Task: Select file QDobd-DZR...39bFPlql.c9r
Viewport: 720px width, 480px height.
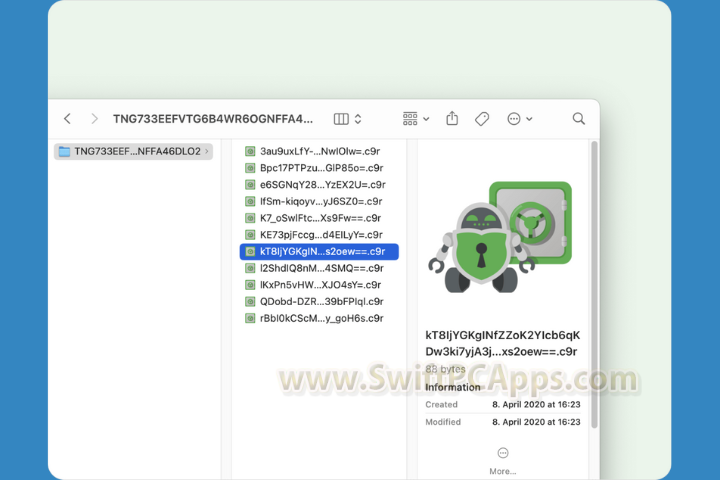Action: 319,301
